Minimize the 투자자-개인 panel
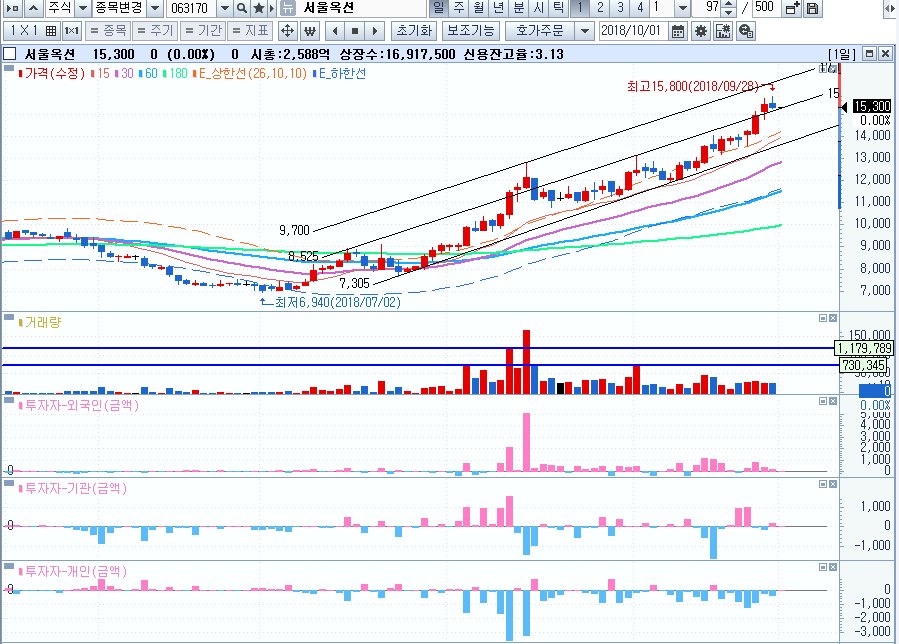 click(x=823, y=567)
